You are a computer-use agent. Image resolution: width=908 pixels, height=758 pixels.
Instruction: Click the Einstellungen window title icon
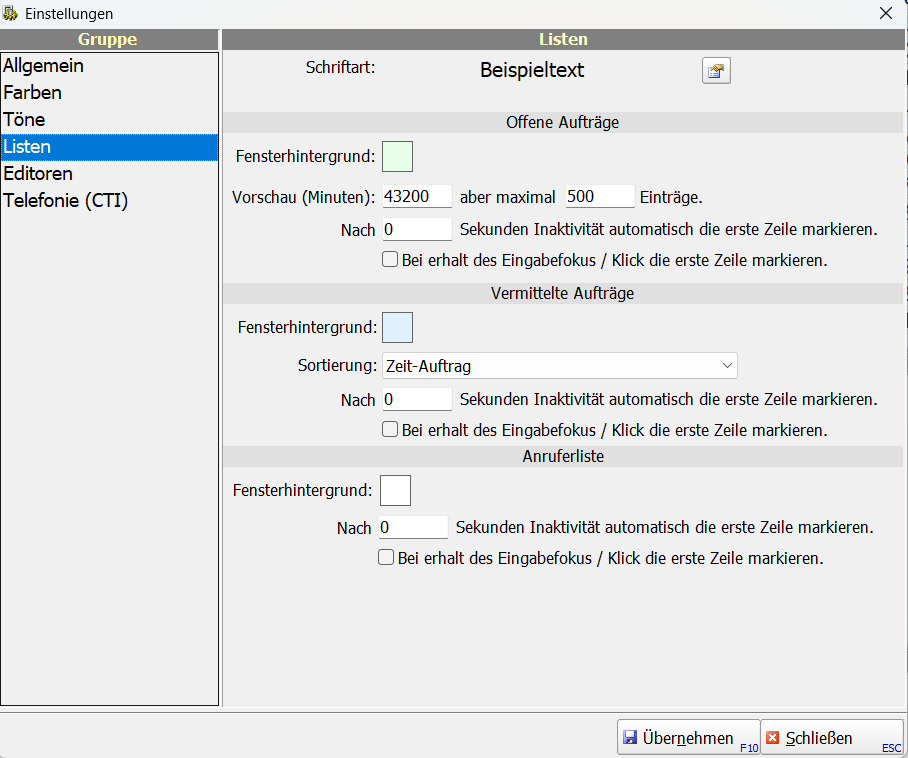[x=11, y=14]
